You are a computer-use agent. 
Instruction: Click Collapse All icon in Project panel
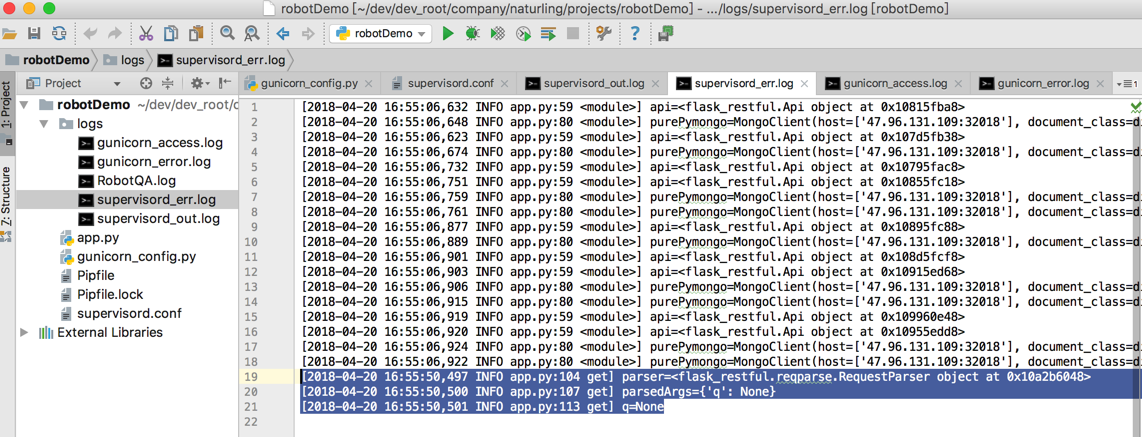pyautogui.click(x=168, y=83)
